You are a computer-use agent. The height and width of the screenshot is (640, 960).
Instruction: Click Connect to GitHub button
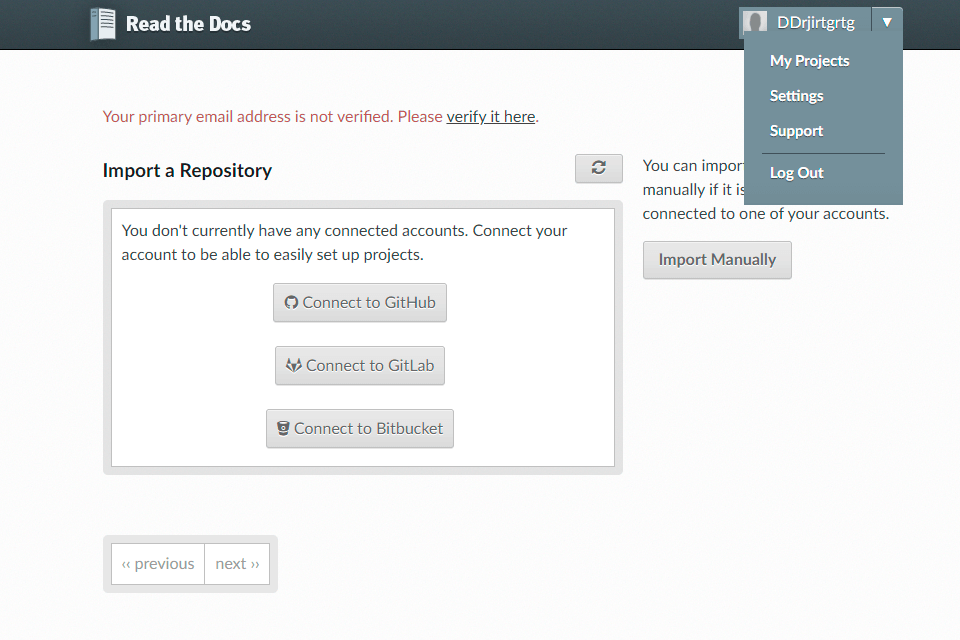coord(360,303)
